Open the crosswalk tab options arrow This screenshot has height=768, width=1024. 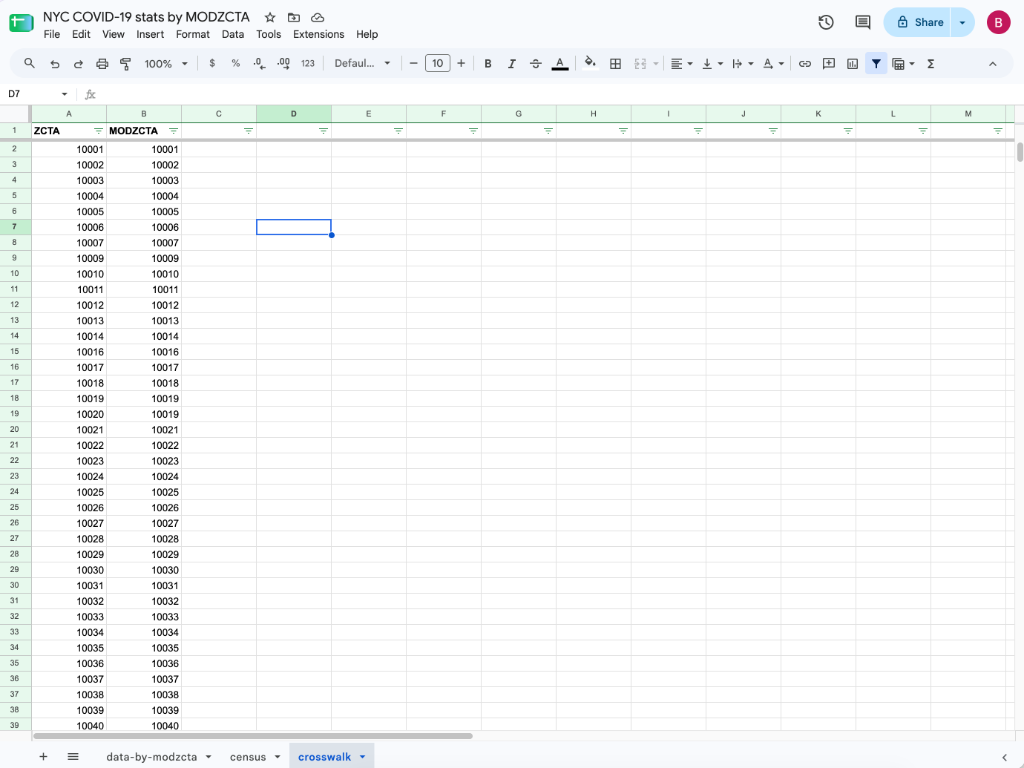click(x=362, y=757)
